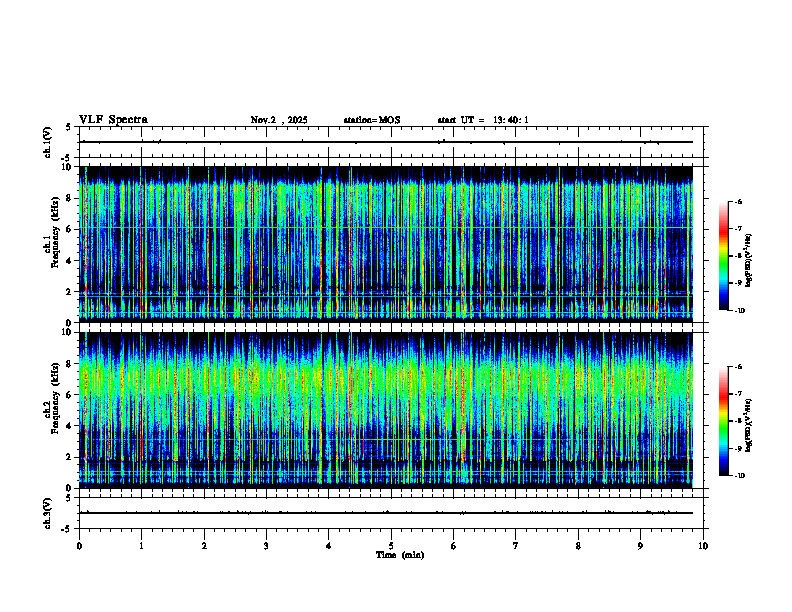Click the "VLF Spectra" plot title
The image size is (792, 612).
[x=113, y=120]
